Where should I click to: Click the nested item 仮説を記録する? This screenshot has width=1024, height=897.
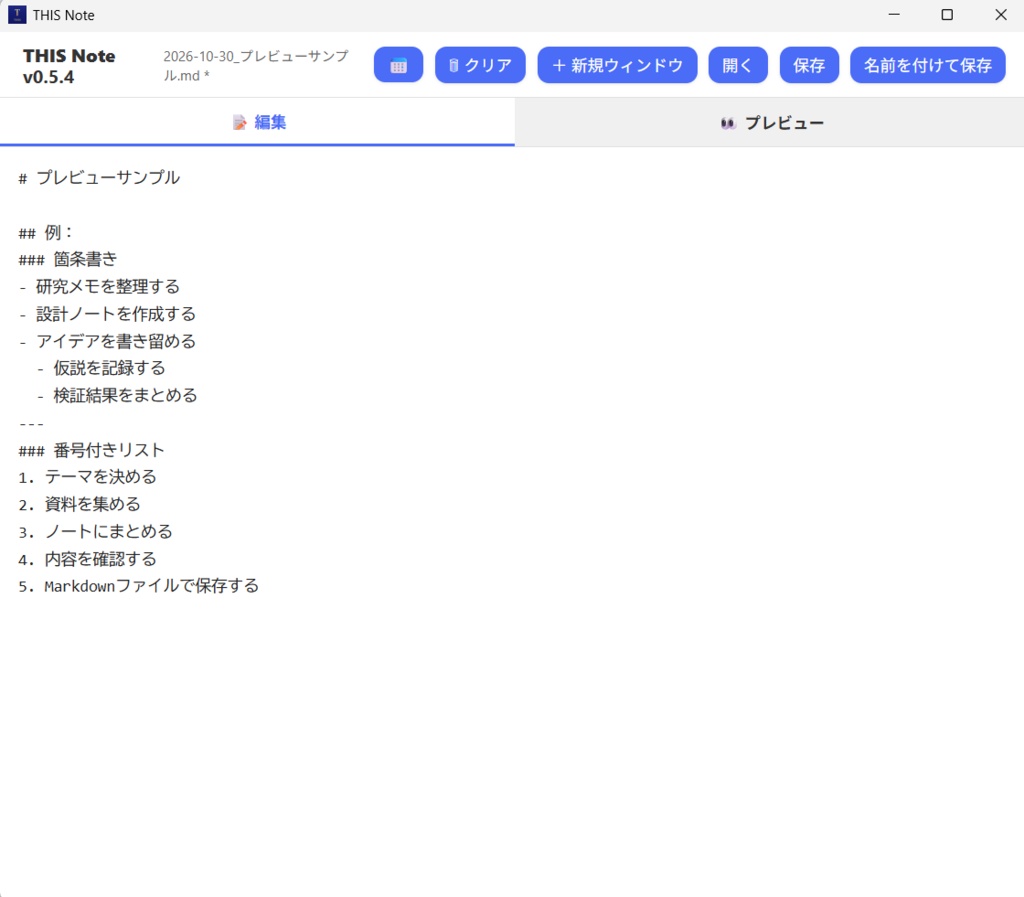point(101,368)
